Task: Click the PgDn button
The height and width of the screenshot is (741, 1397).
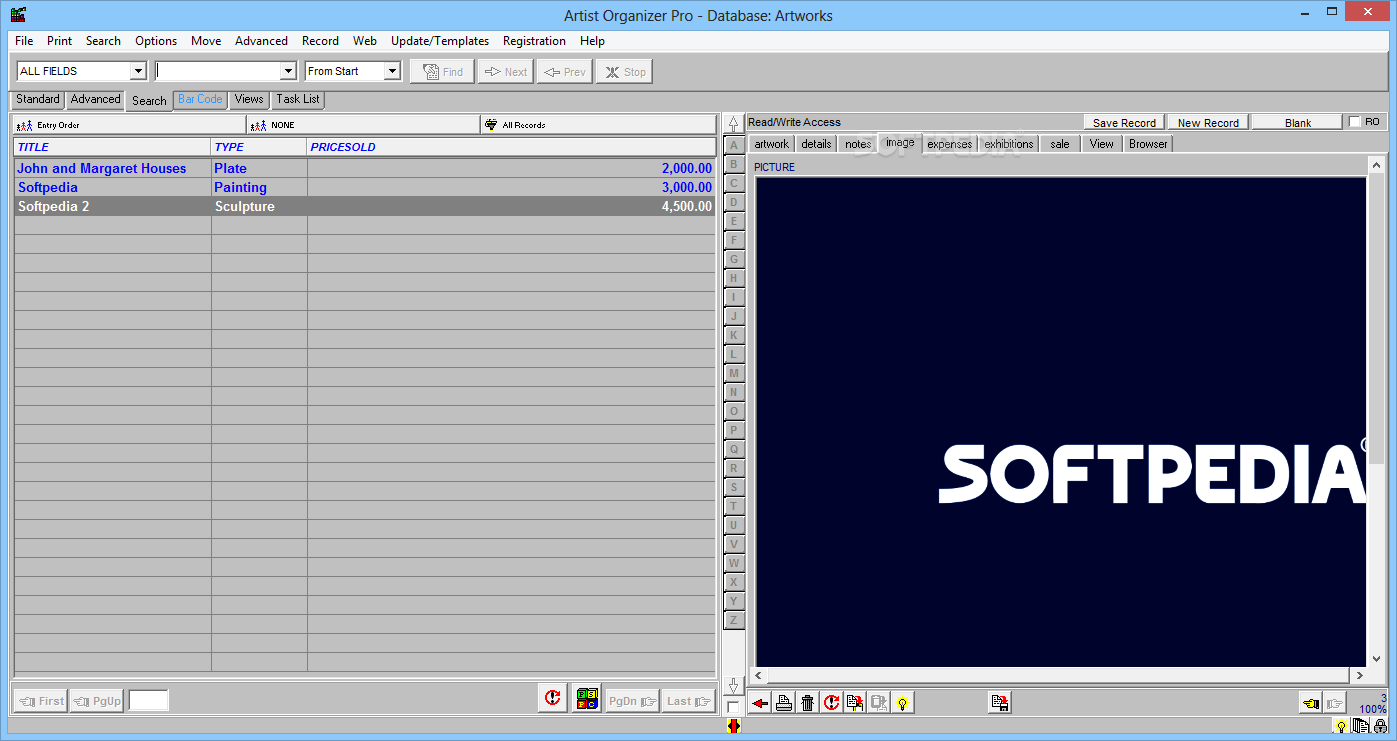Action: pyautogui.click(x=632, y=701)
